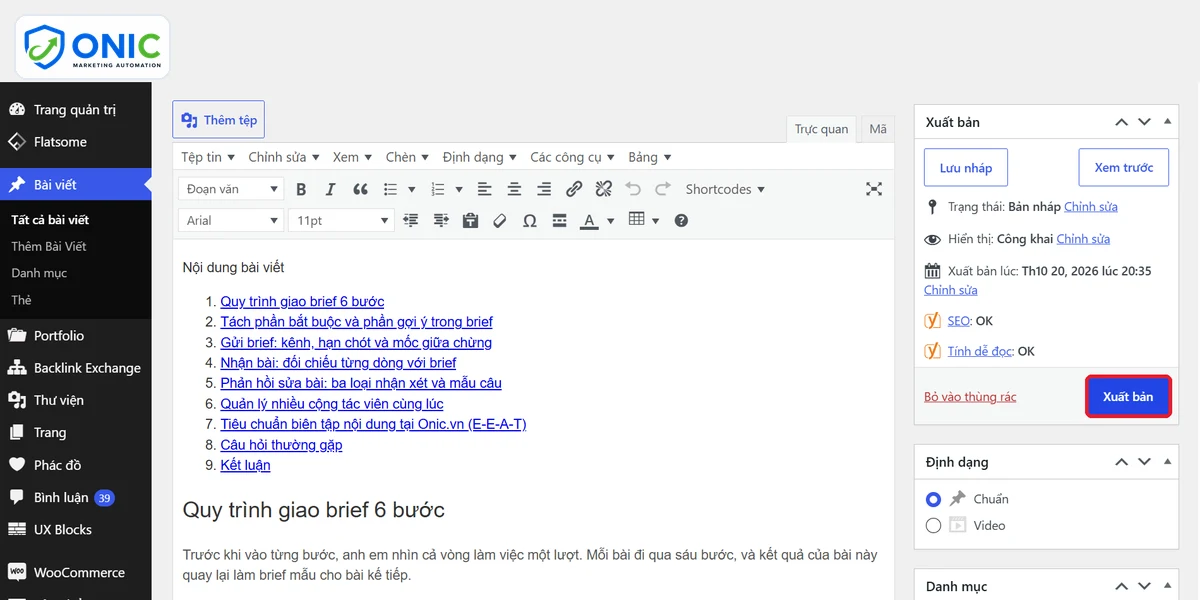This screenshot has width=1200, height=600.
Task: Click the Bỏ vào thùng rác link
Action: click(x=970, y=397)
